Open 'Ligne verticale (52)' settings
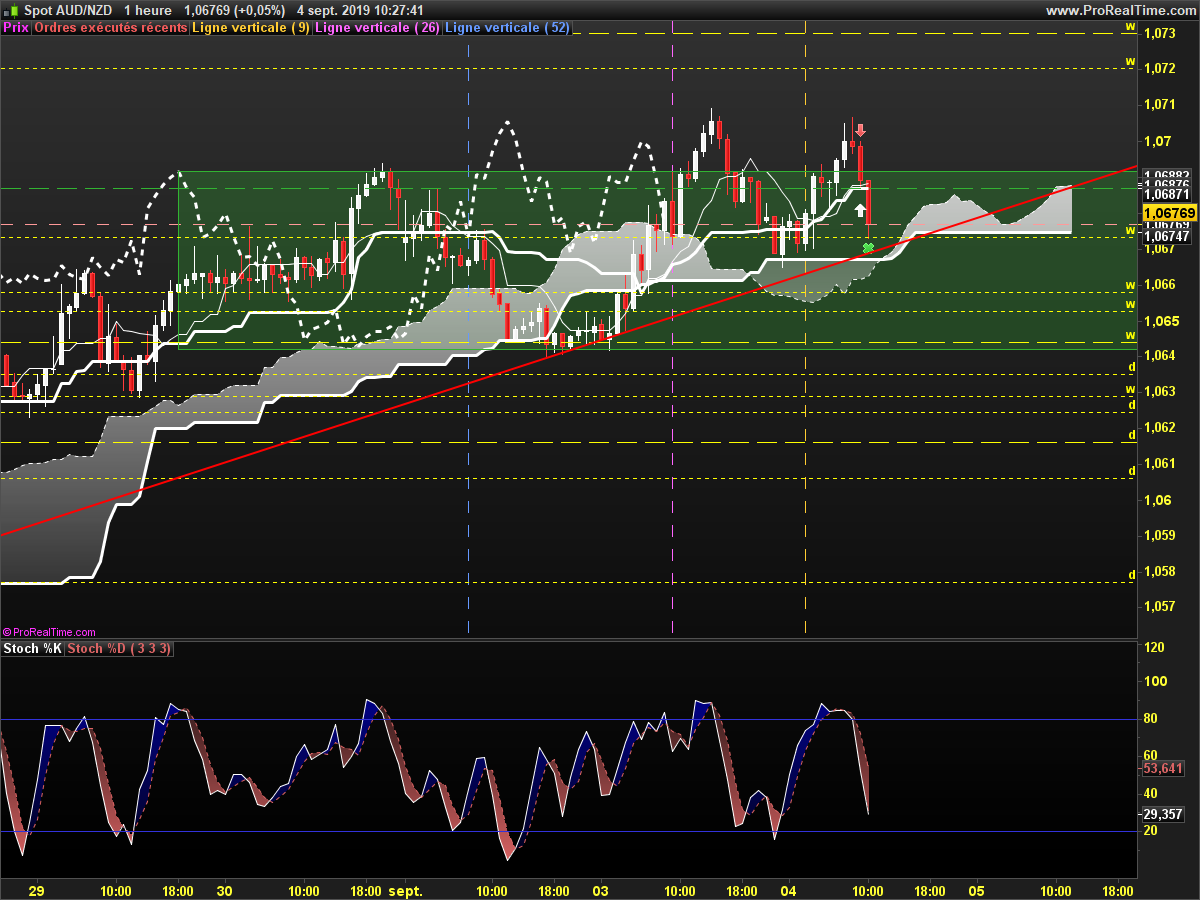 tap(507, 28)
